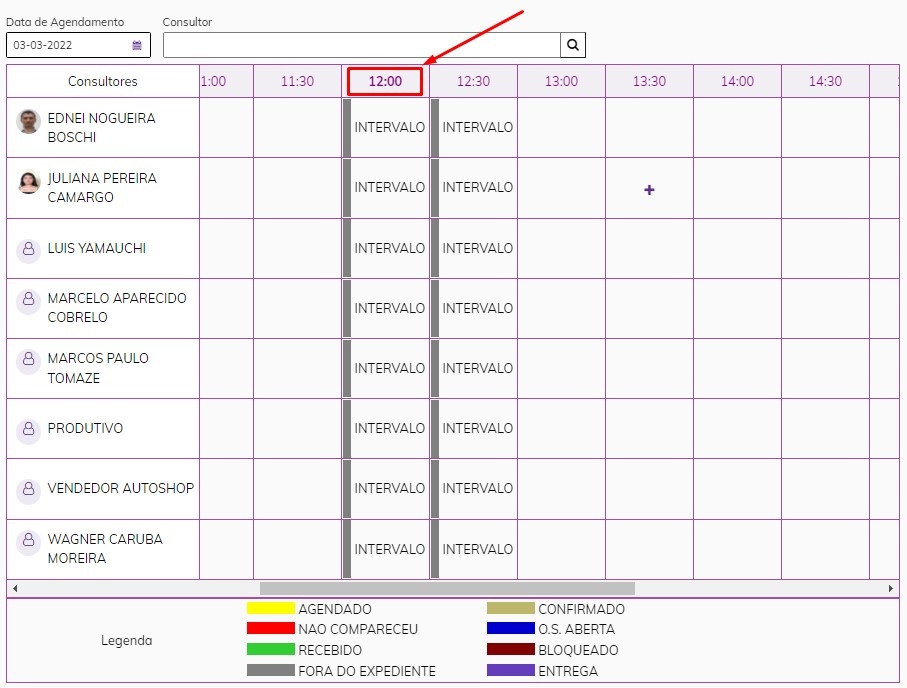Viewport: 907px width, 688px height.
Task: Click Marcelo Aparecido Cobrelo's user avatar icon
Action: pyautogui.click(x=28, y=300)
